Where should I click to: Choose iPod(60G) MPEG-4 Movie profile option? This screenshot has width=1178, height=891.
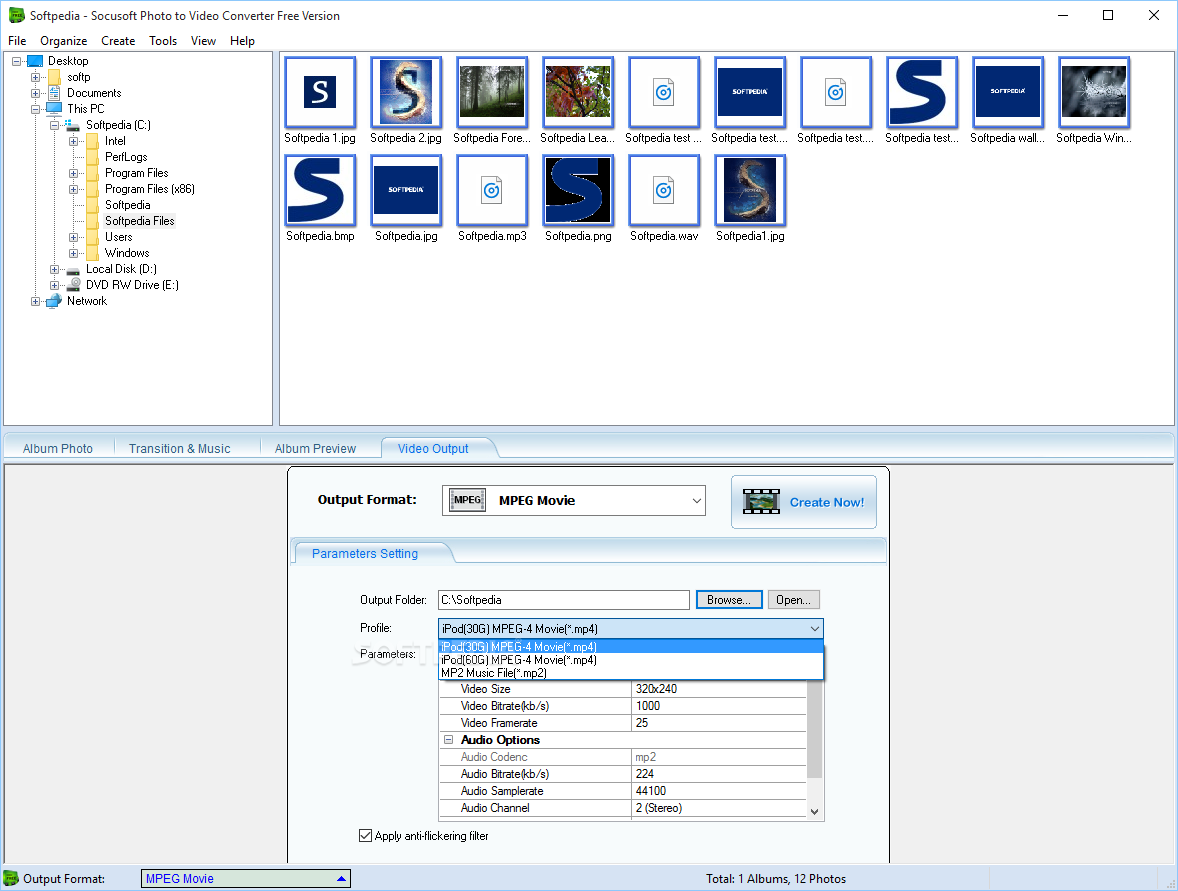point(631,660)
